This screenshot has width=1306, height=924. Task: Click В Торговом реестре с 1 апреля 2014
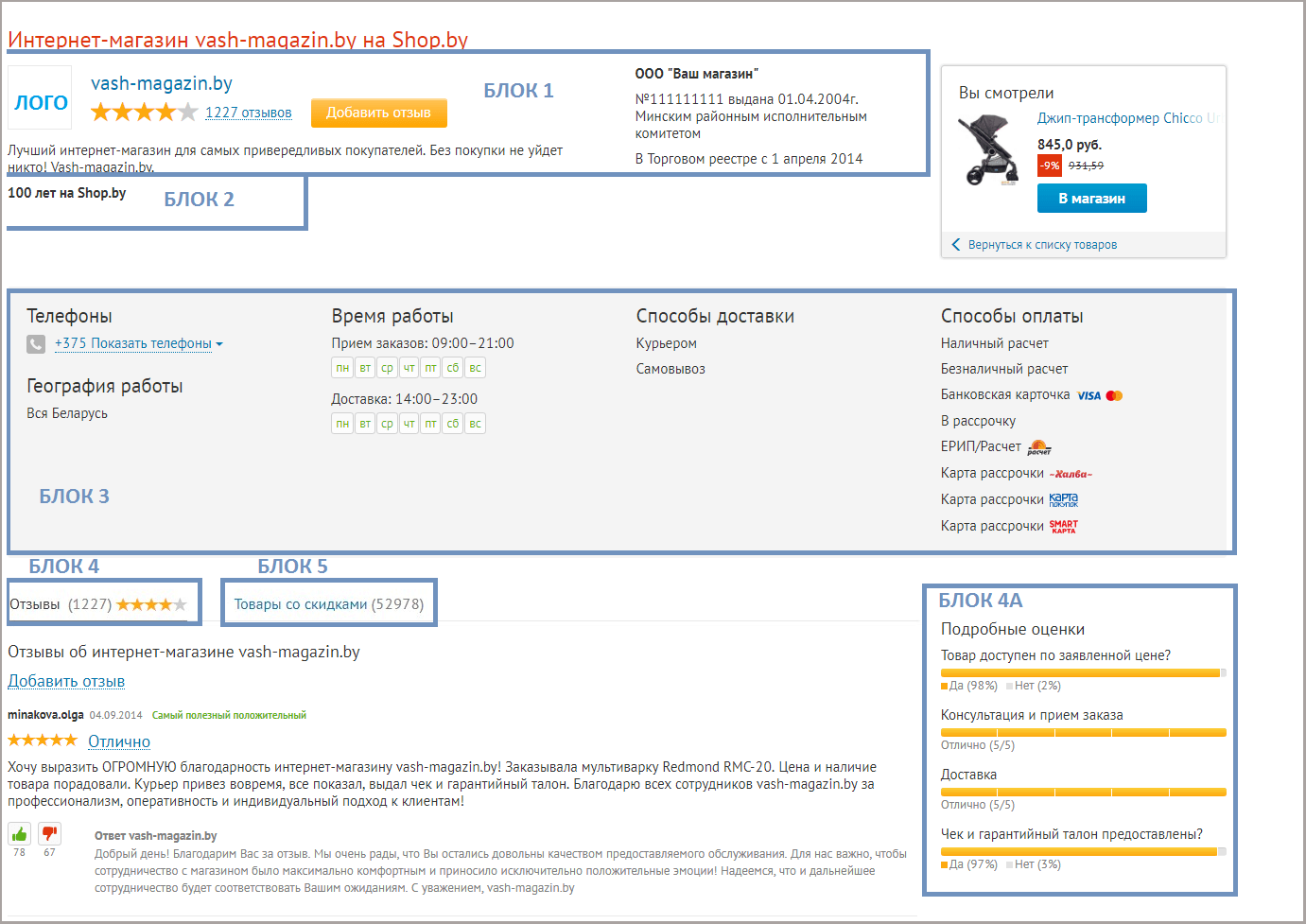[x=749, y=159]
